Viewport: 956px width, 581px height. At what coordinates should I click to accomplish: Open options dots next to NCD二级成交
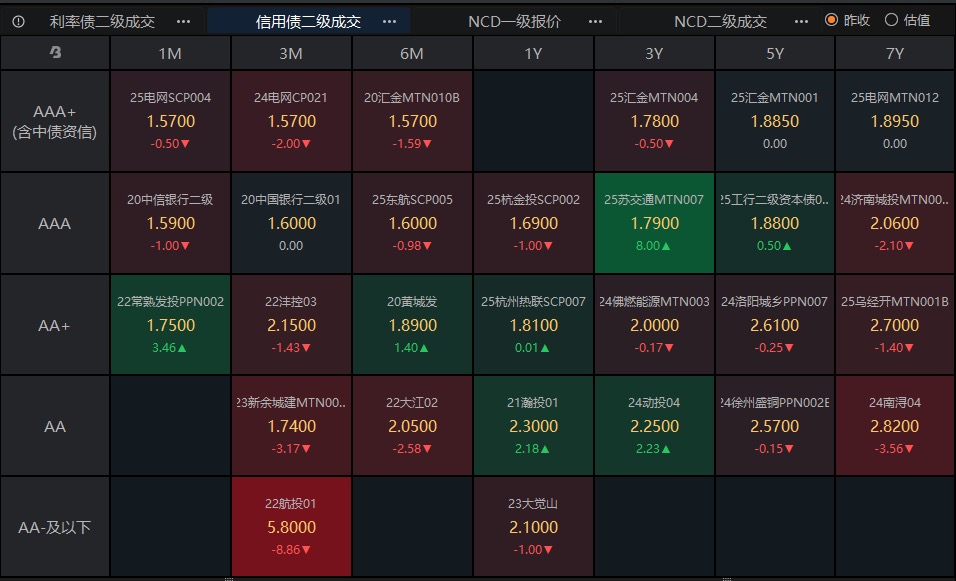801,22
